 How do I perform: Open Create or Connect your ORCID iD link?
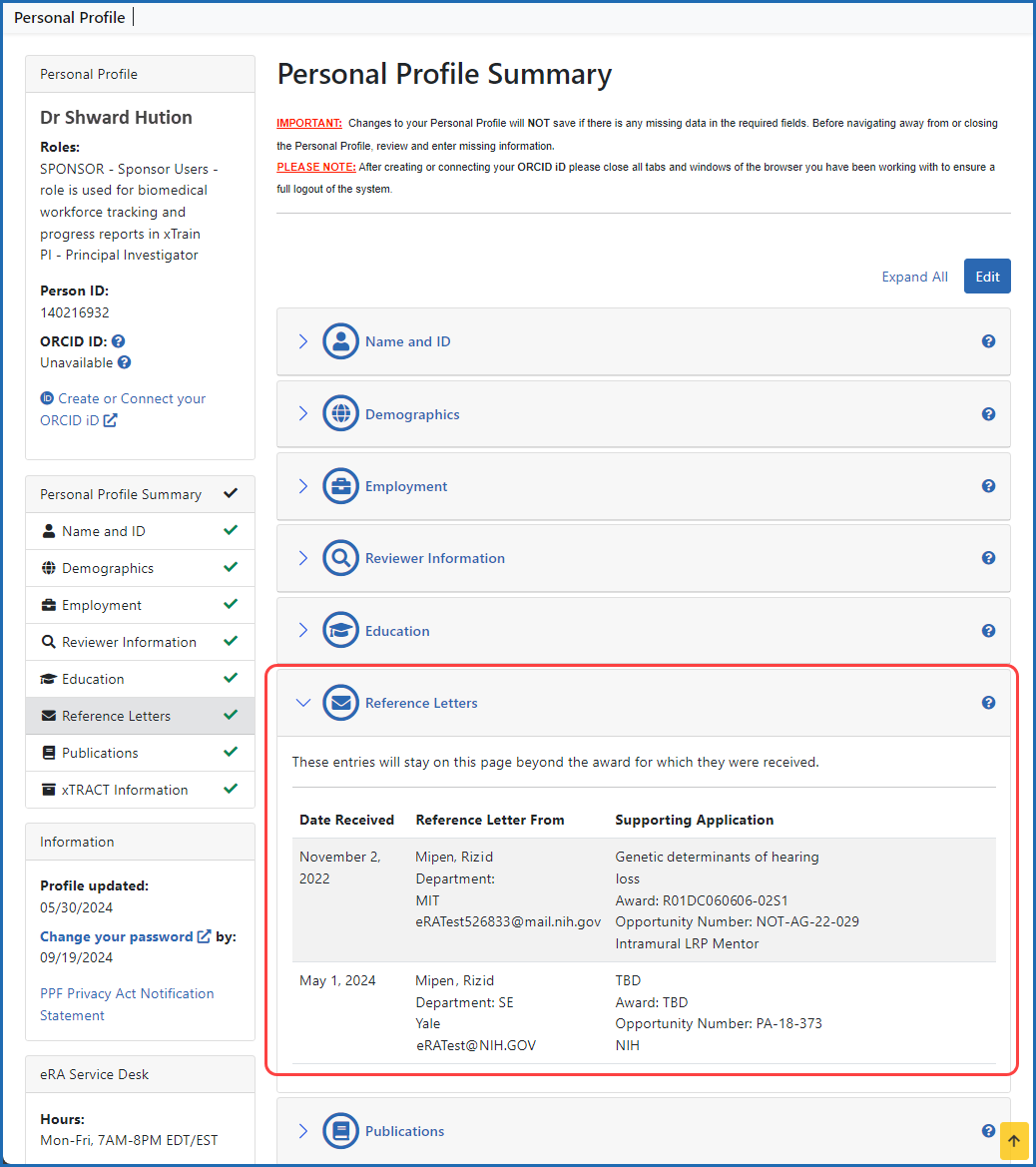123,409
